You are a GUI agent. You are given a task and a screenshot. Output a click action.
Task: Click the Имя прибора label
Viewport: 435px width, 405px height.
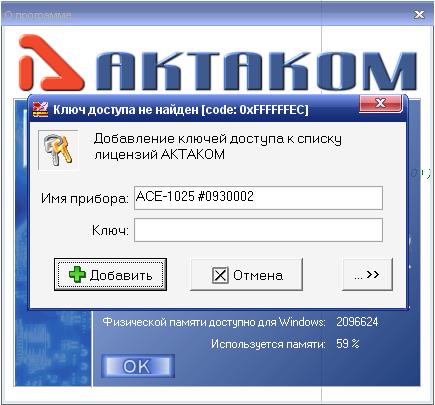tap(85, 199)
